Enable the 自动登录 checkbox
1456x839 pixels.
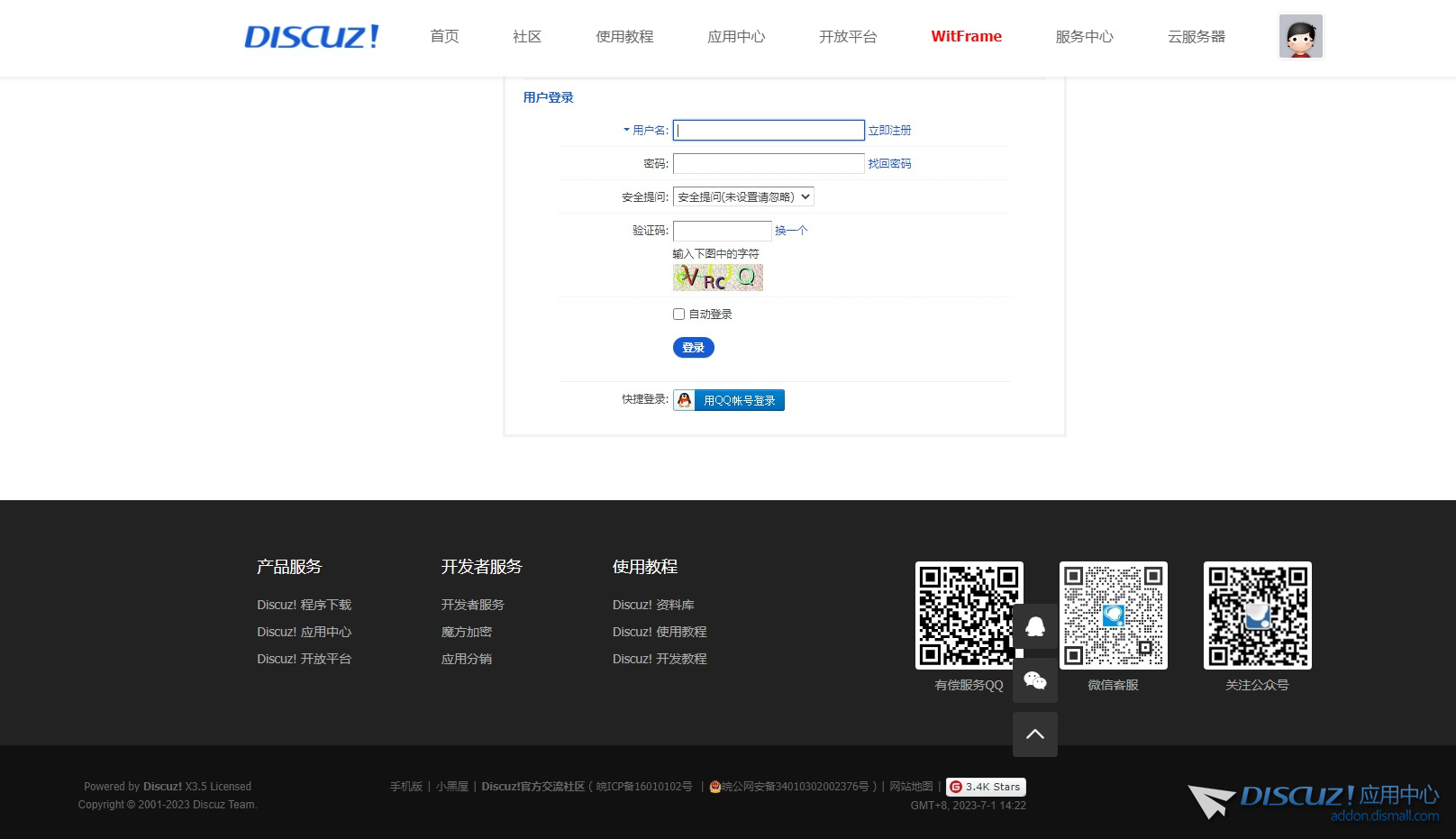pyautogui.click(x=678, y=314)
